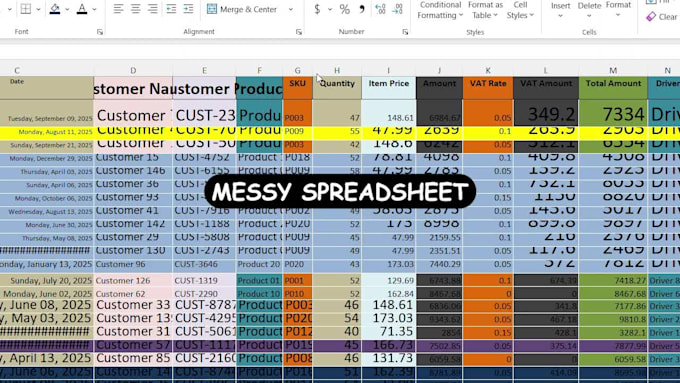Select column C header

click(x=16, y=70)
